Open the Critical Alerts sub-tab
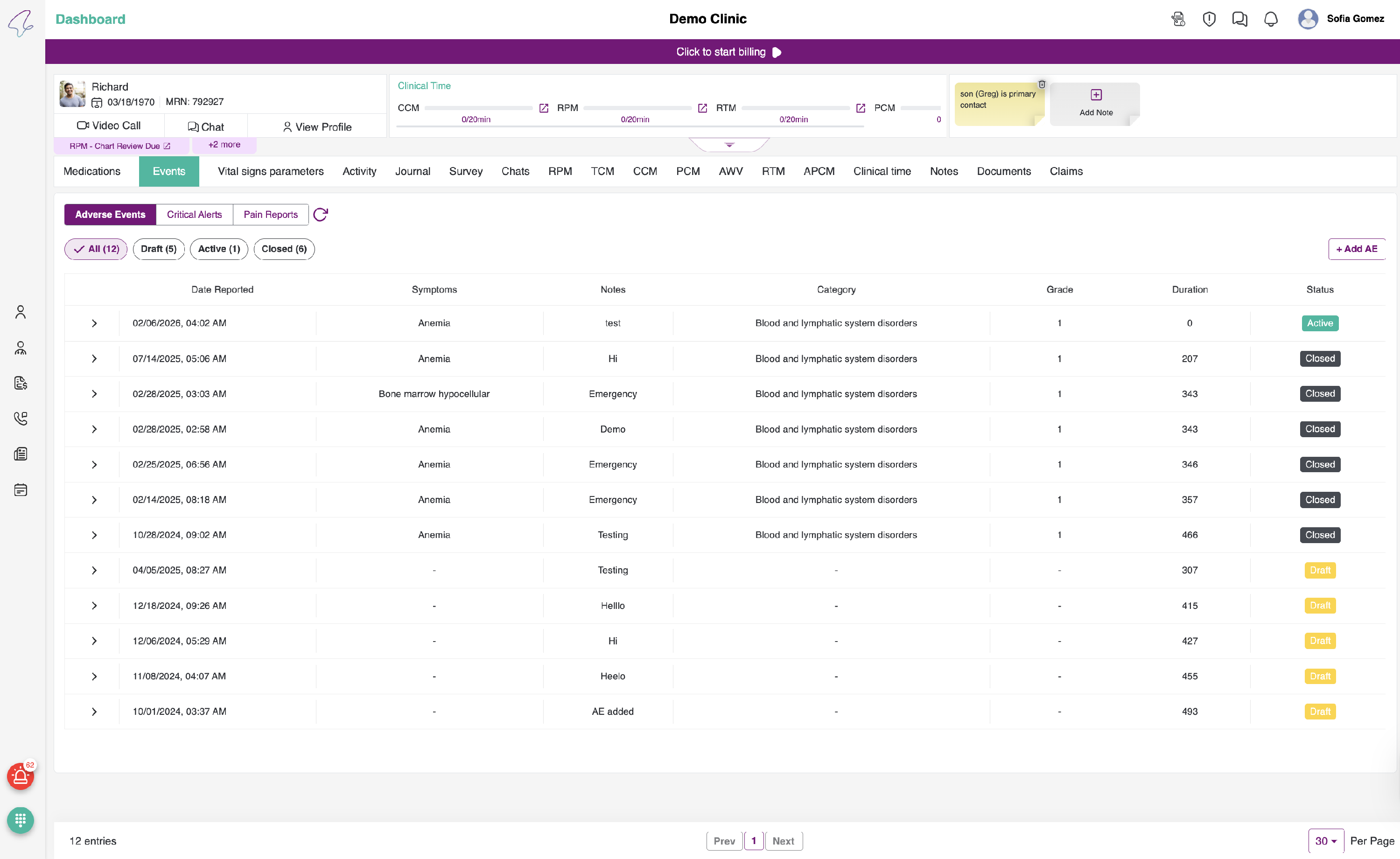Image resolution: width=1400 pixels, height=859 pixels. click(194, 214)
